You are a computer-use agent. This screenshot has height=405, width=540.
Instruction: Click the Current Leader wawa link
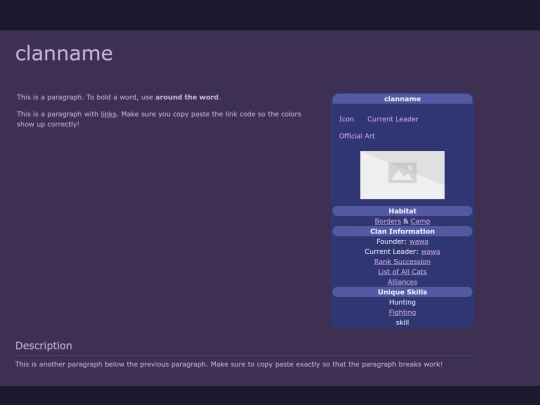tap(430, 252)
